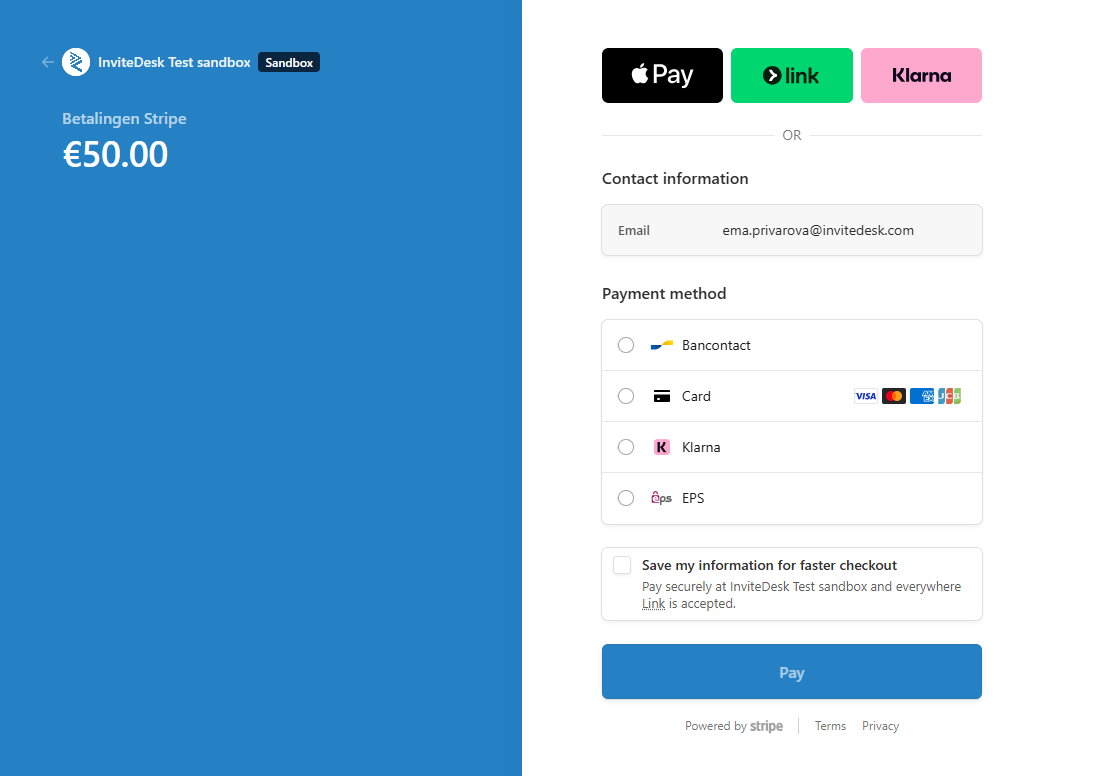
Task: Click the Bancontact logo icon
Action: point(662,345)
